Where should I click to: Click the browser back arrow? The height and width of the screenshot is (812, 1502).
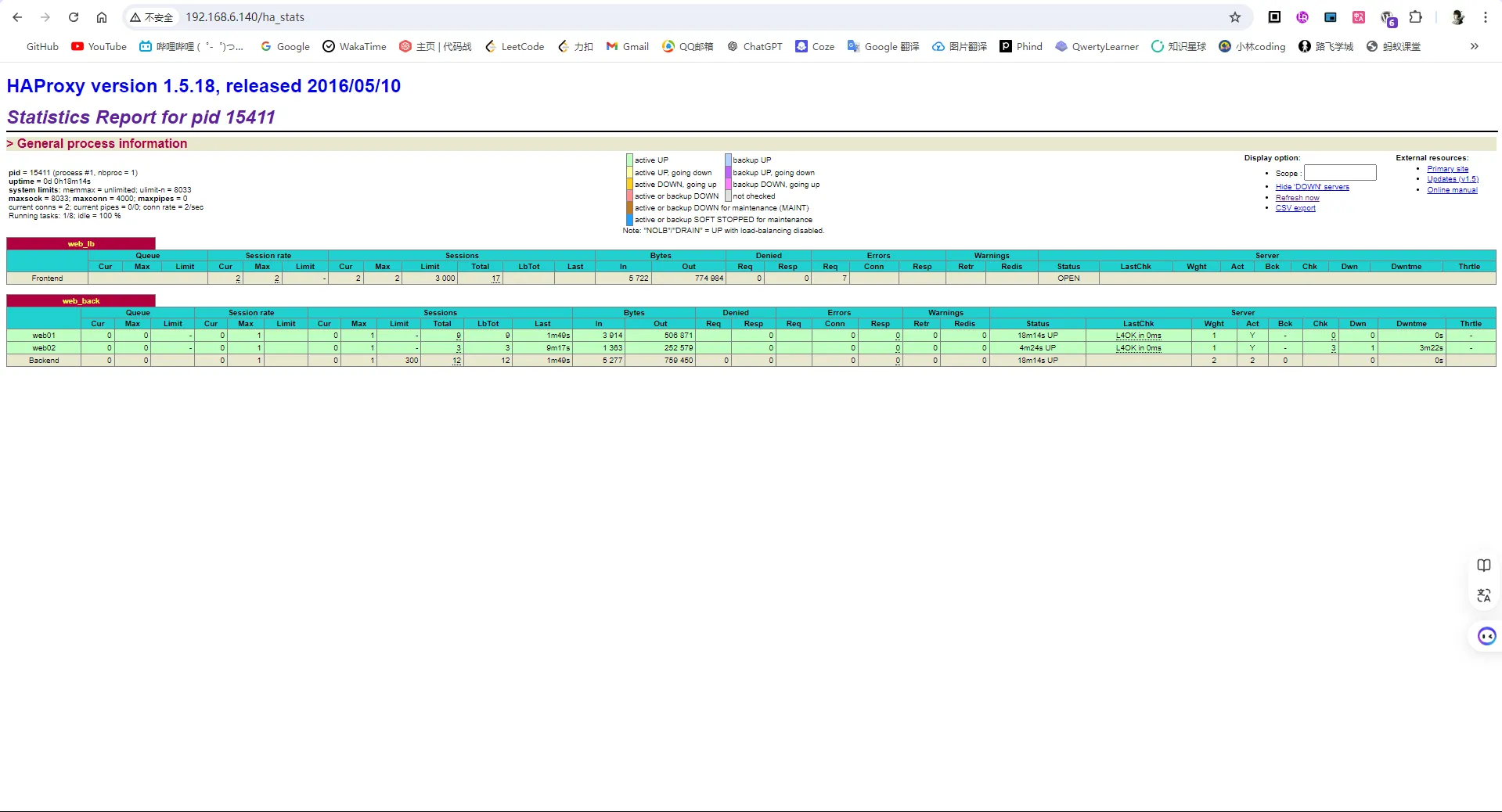click(17, 17)
